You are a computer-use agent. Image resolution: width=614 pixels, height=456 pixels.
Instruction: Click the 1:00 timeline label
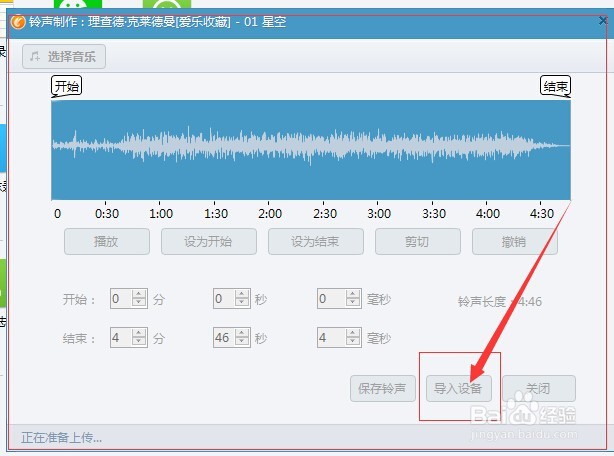pyautogui.click(x=161, y=214)
